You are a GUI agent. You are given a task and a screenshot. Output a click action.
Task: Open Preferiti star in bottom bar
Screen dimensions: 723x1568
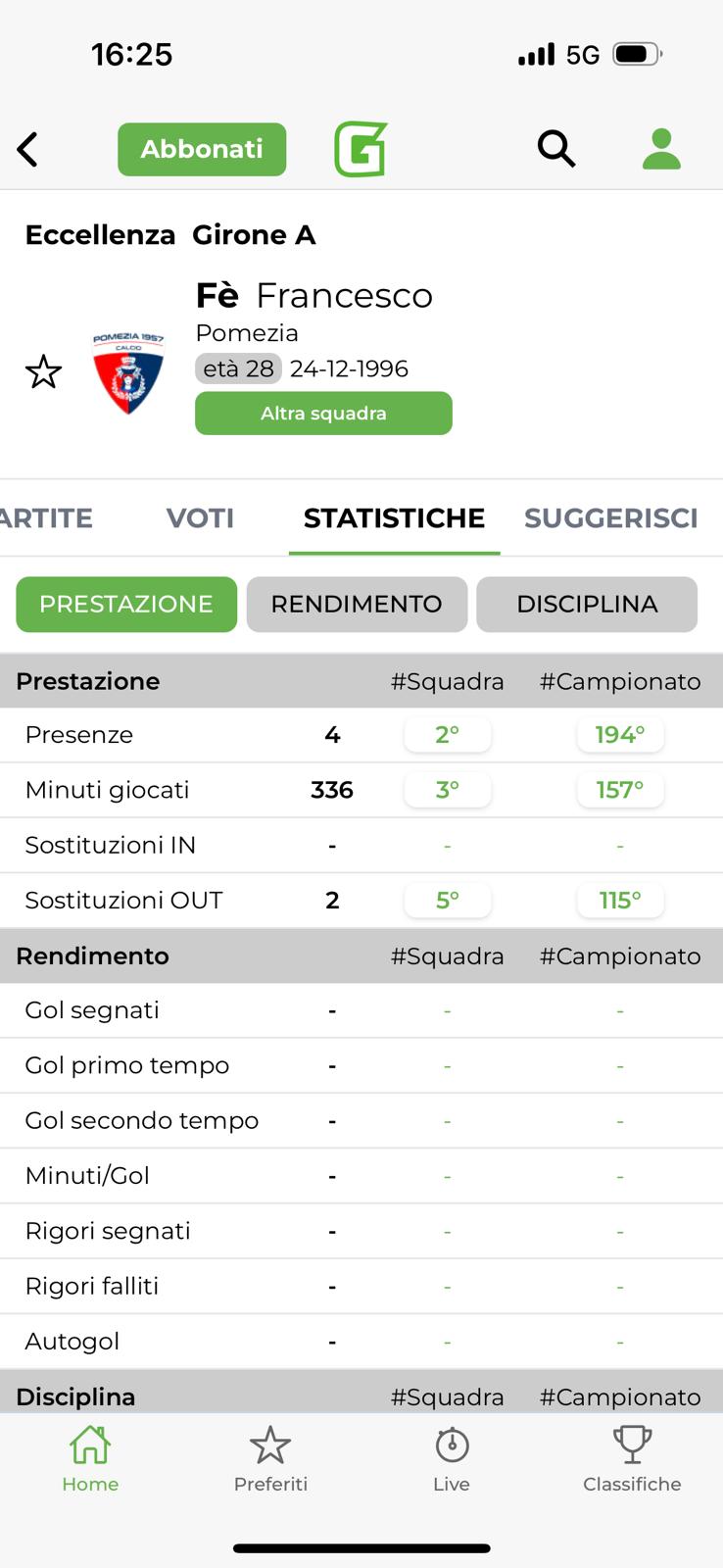click(270, 1458)
